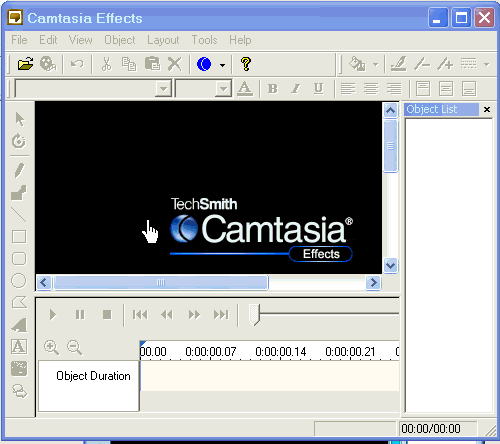500x444 pixels.
Task: Click the line color pen icon
Action: coord(399,64)
